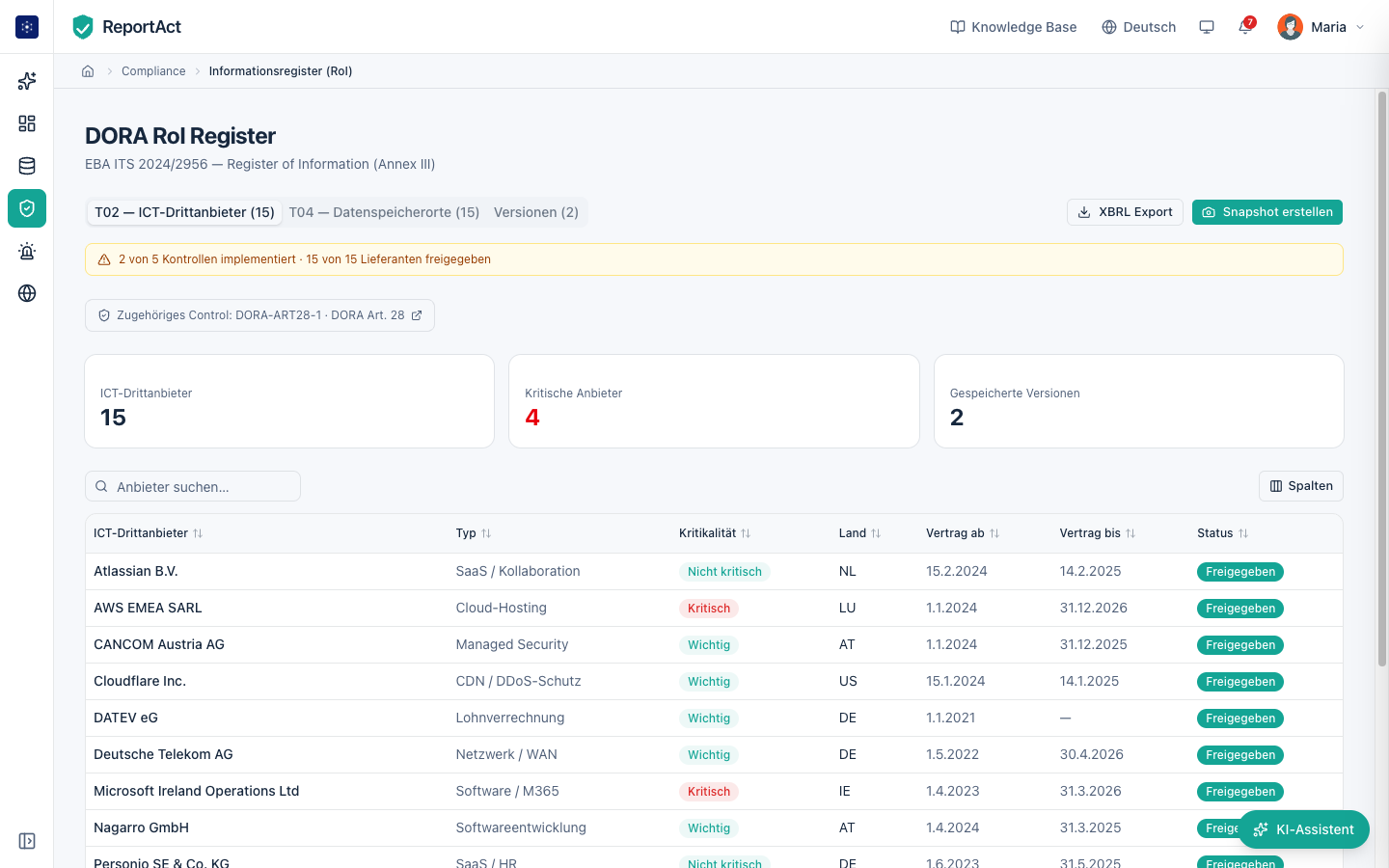Click the ReportAct shield logo

tap(83, 27)
